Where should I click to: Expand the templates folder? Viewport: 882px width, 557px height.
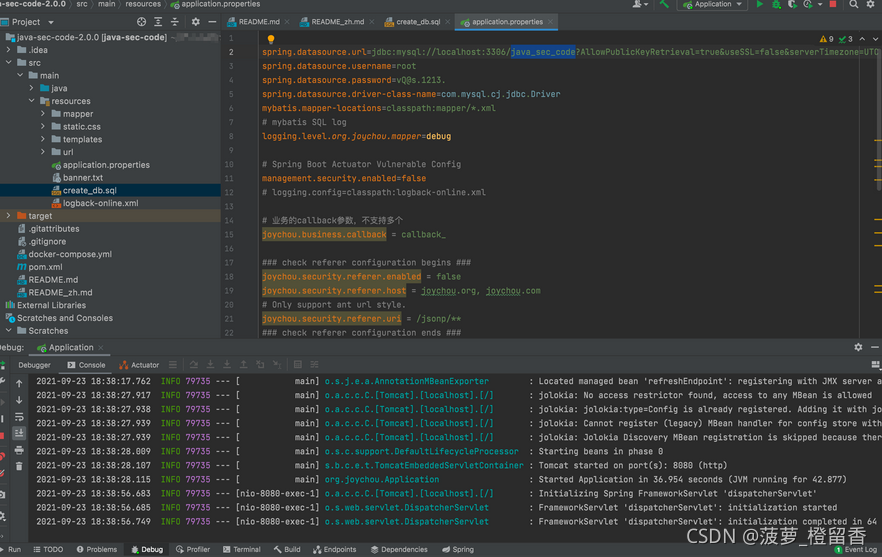43,139
